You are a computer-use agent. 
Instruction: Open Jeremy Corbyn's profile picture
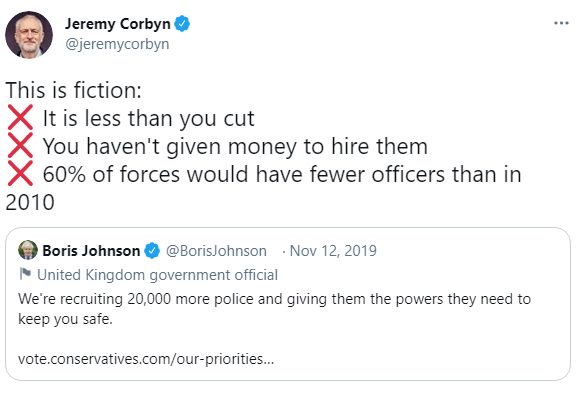(29, 35)
